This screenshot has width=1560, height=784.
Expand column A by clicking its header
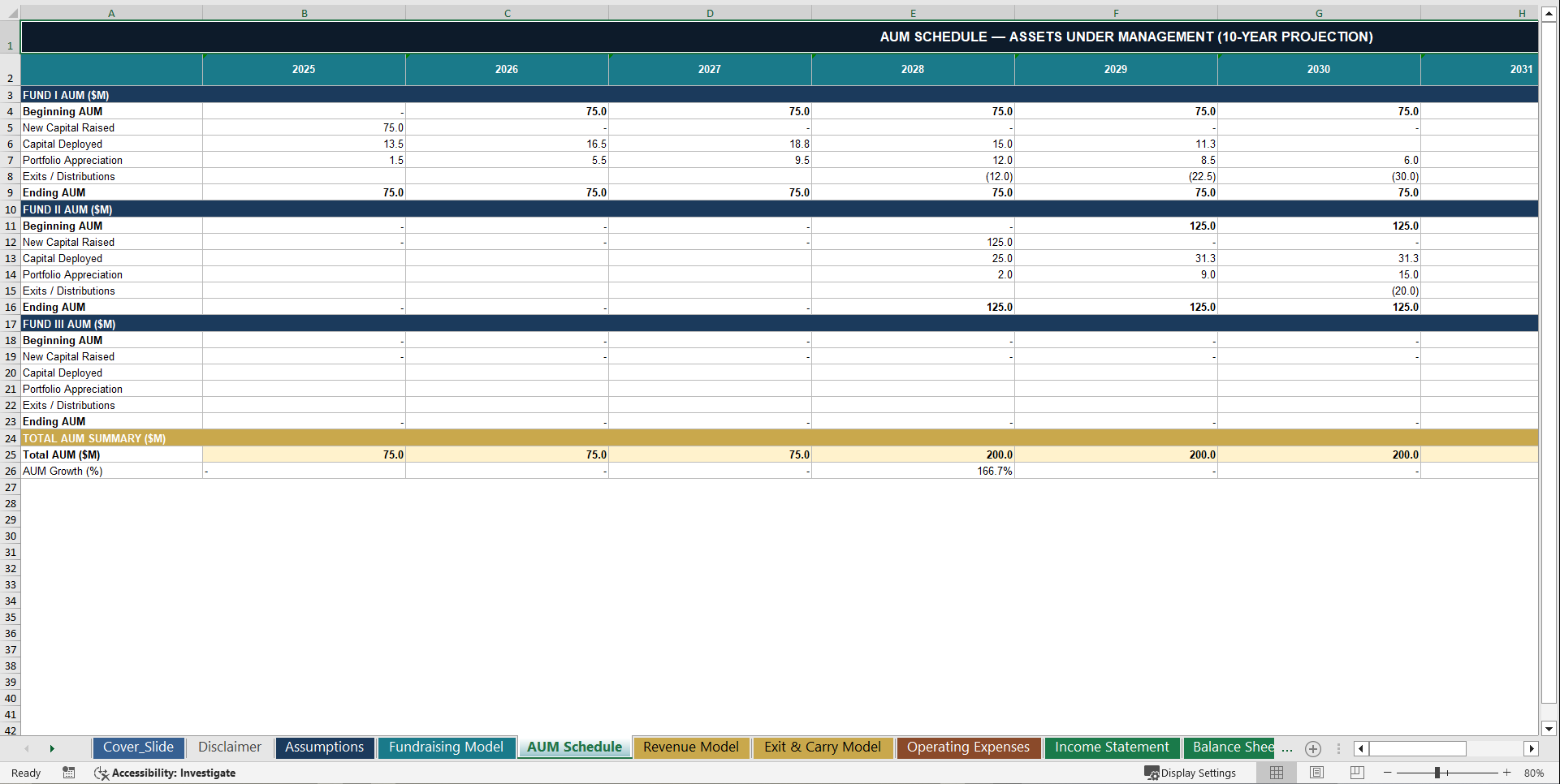[x=111, y=13]
